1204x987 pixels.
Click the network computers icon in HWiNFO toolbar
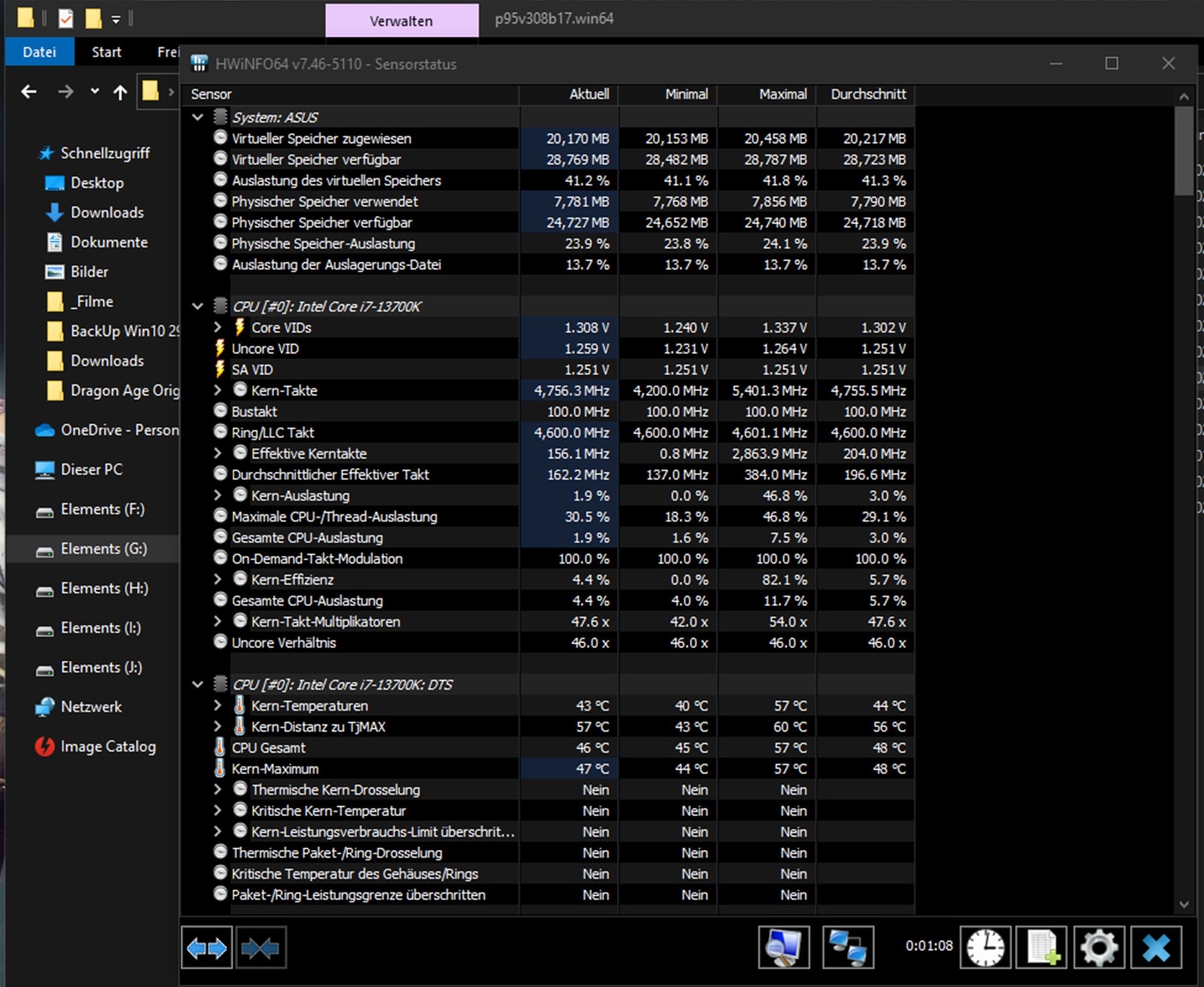pyautogui.click(x=848, y=947)
